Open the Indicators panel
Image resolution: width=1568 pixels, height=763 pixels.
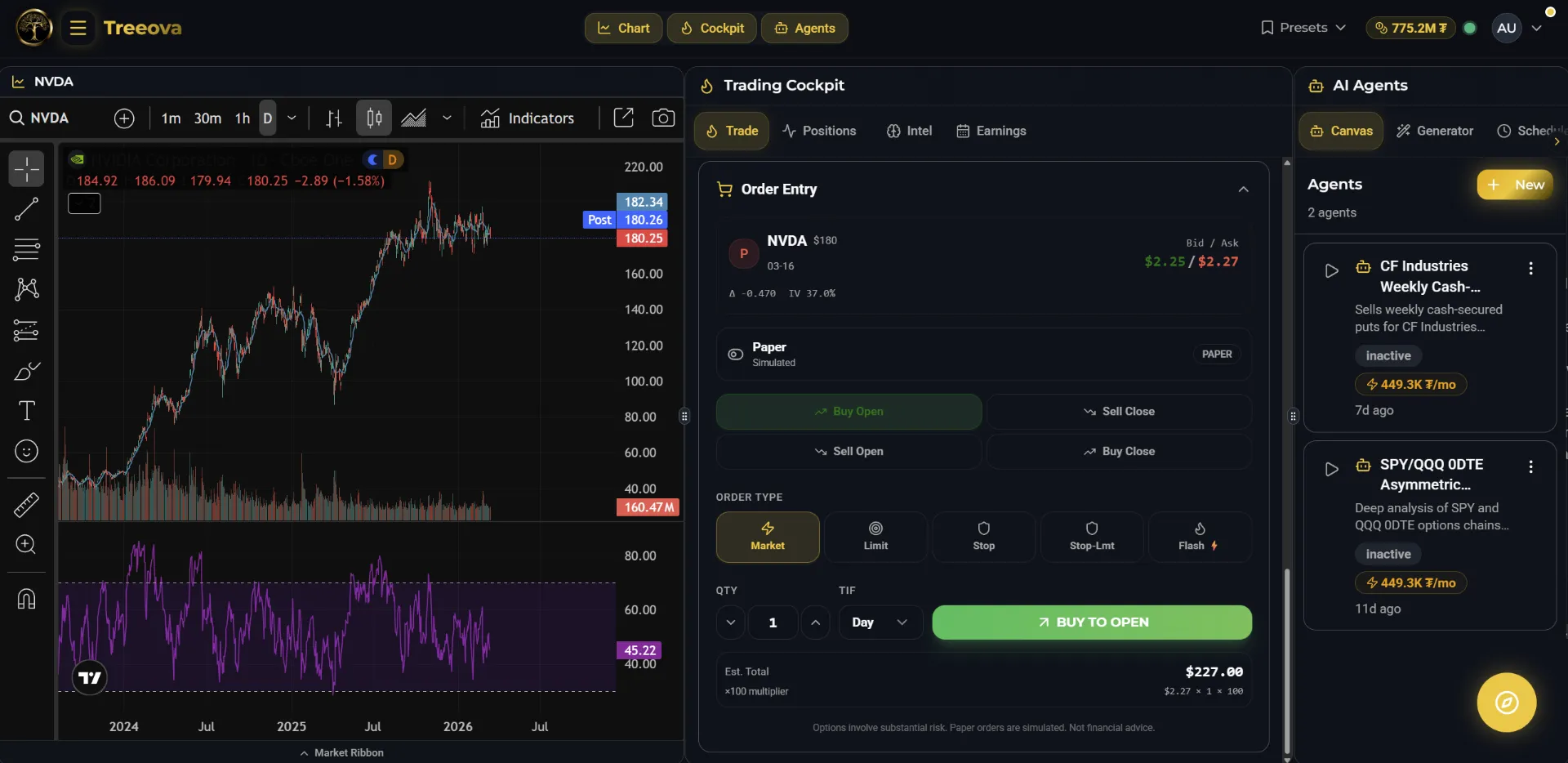coord(528,118)
